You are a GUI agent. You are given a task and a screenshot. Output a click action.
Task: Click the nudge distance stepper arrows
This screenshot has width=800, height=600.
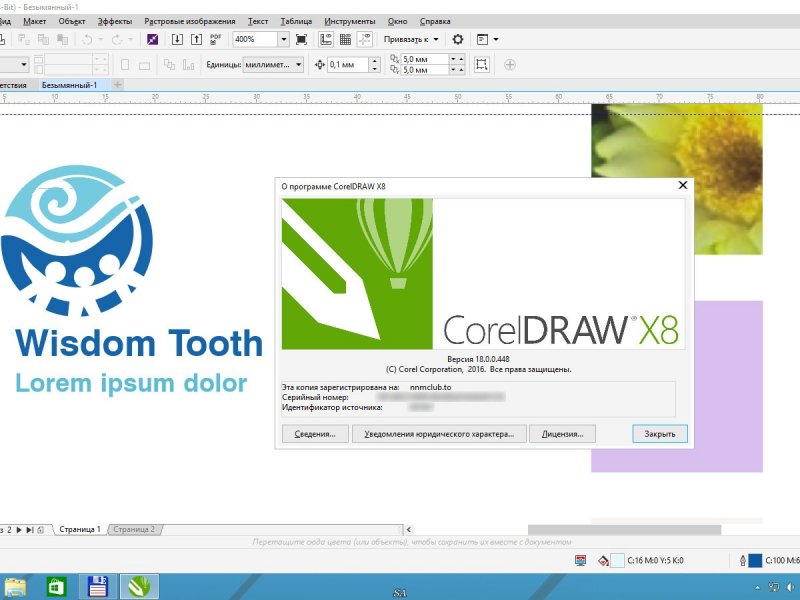point(375,65)
